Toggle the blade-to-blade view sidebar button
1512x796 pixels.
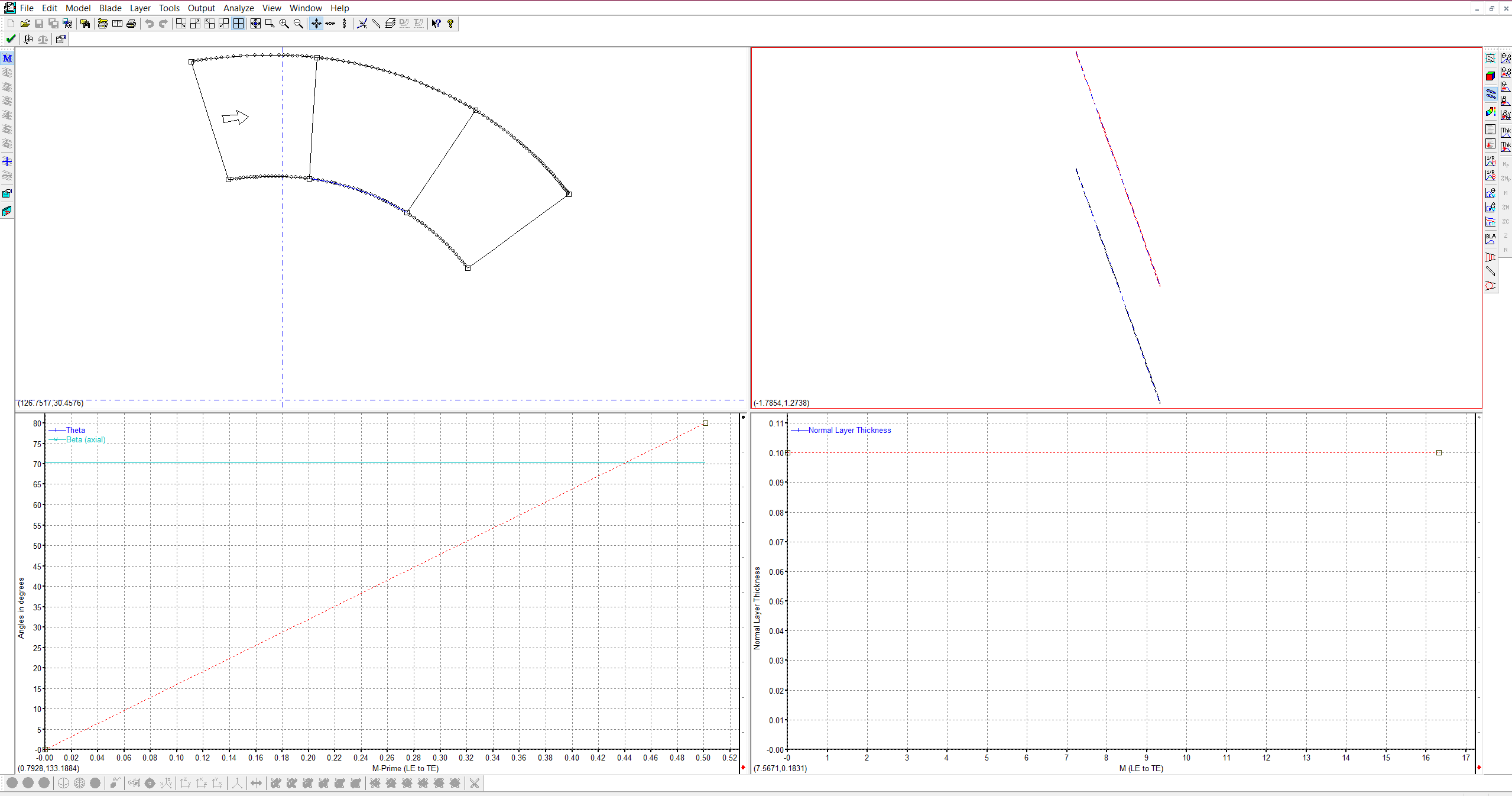pos(1490,93)
